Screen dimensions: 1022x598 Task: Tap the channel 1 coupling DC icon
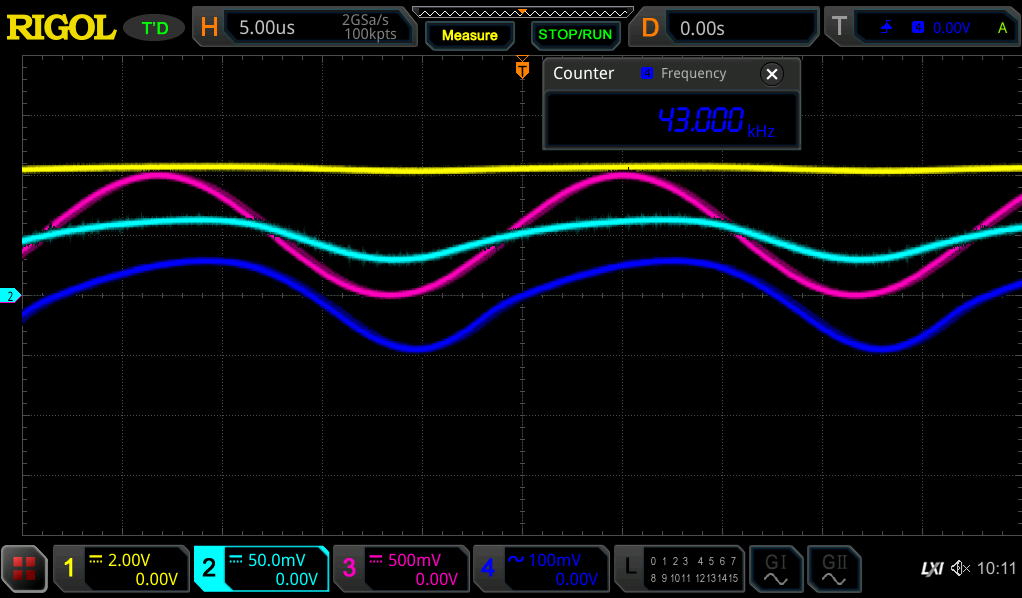(96, 560)
